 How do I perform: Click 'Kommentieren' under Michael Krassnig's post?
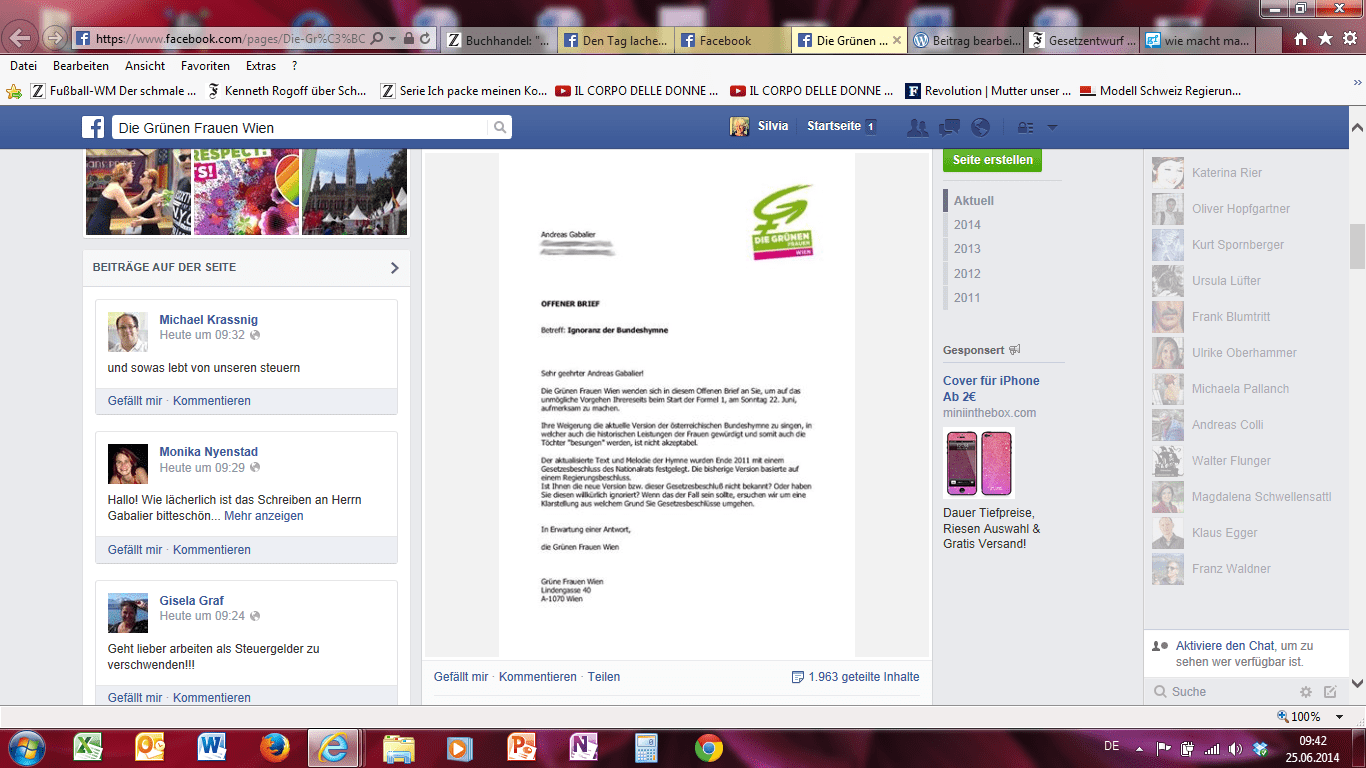[212, 401]
